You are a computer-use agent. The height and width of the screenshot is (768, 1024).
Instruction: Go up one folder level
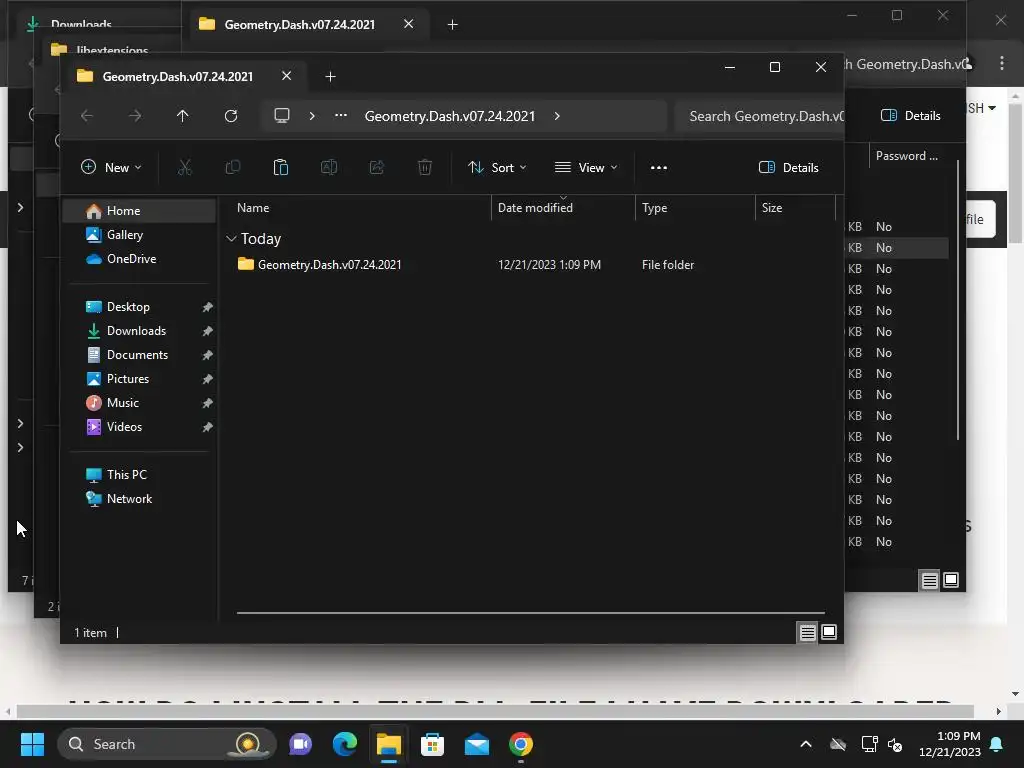pos(183,116)
